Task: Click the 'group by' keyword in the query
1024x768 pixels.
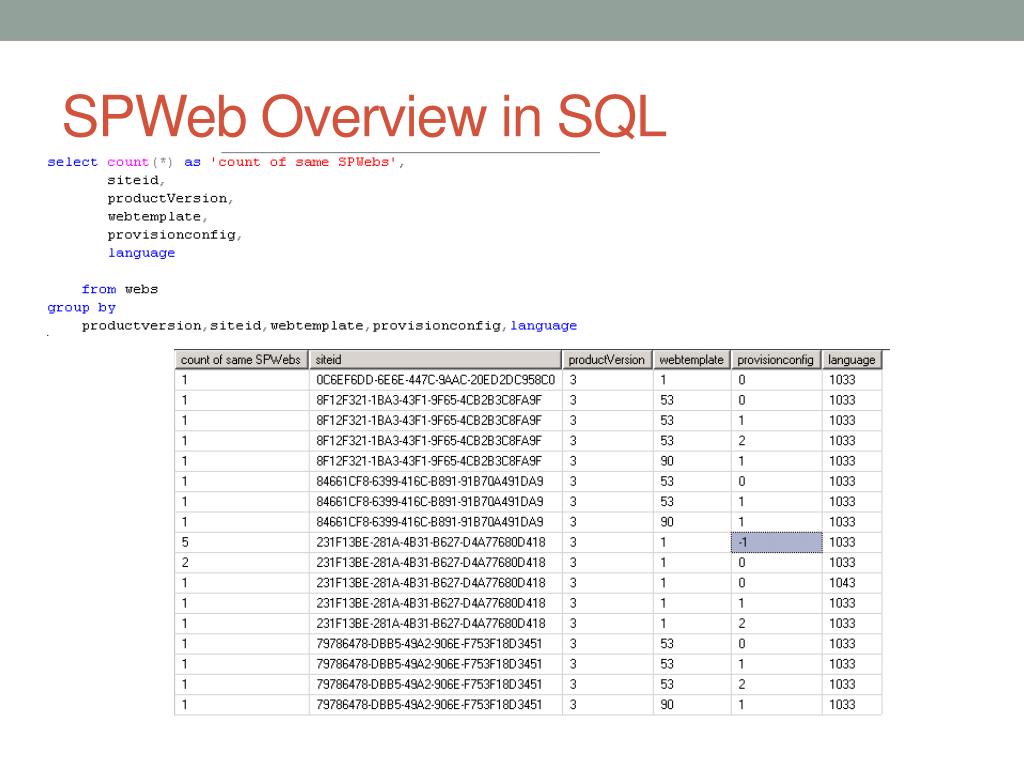Action: (82, 308)
